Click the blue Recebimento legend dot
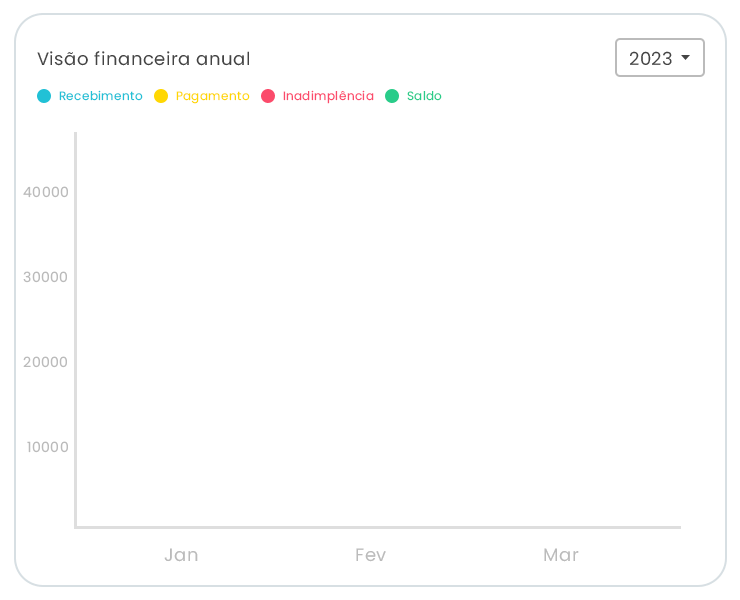740x600 pixels. tap(44, 96)
